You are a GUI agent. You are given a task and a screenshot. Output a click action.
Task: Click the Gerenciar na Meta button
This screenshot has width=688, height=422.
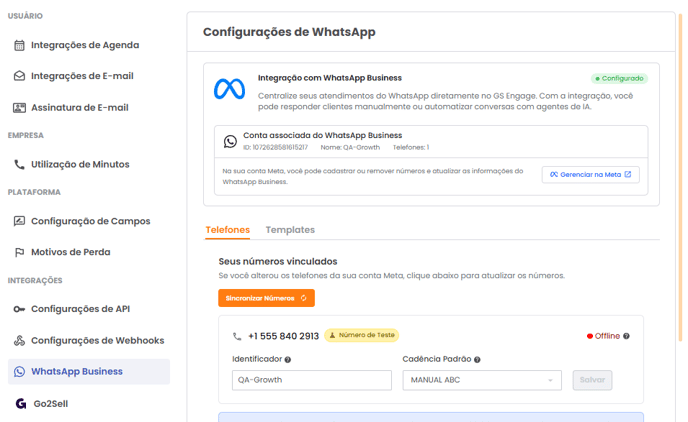(590, 174)
